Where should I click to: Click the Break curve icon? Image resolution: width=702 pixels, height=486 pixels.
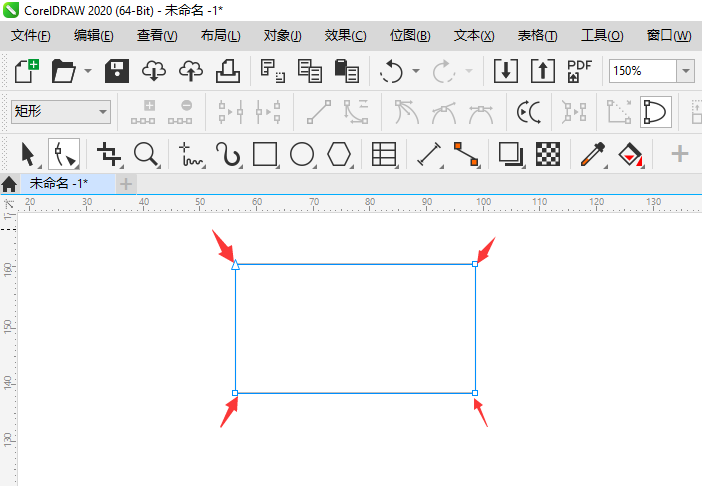coord(268,112)
